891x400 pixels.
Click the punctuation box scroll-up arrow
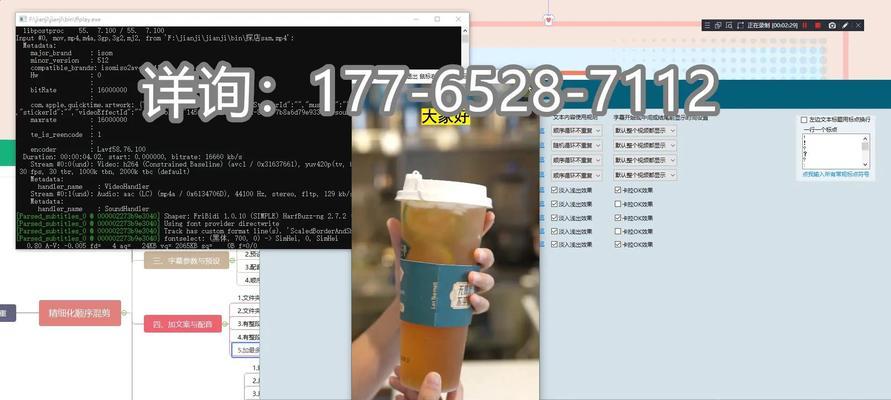coord(865,138)
